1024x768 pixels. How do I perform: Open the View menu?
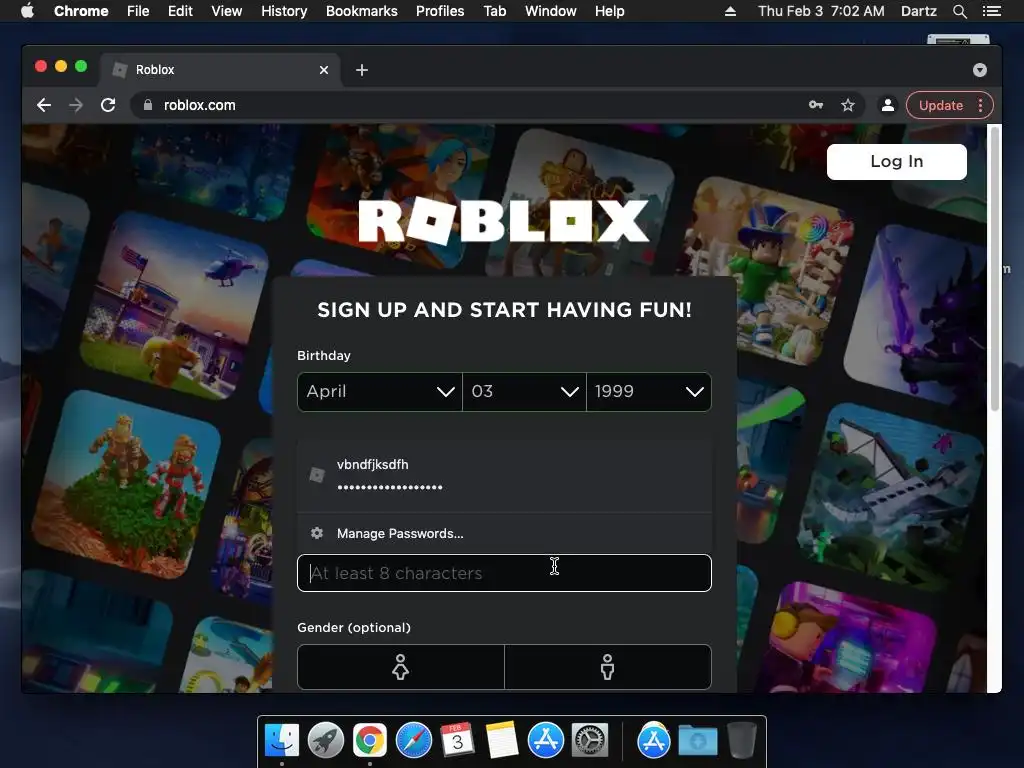click(227, 11)
